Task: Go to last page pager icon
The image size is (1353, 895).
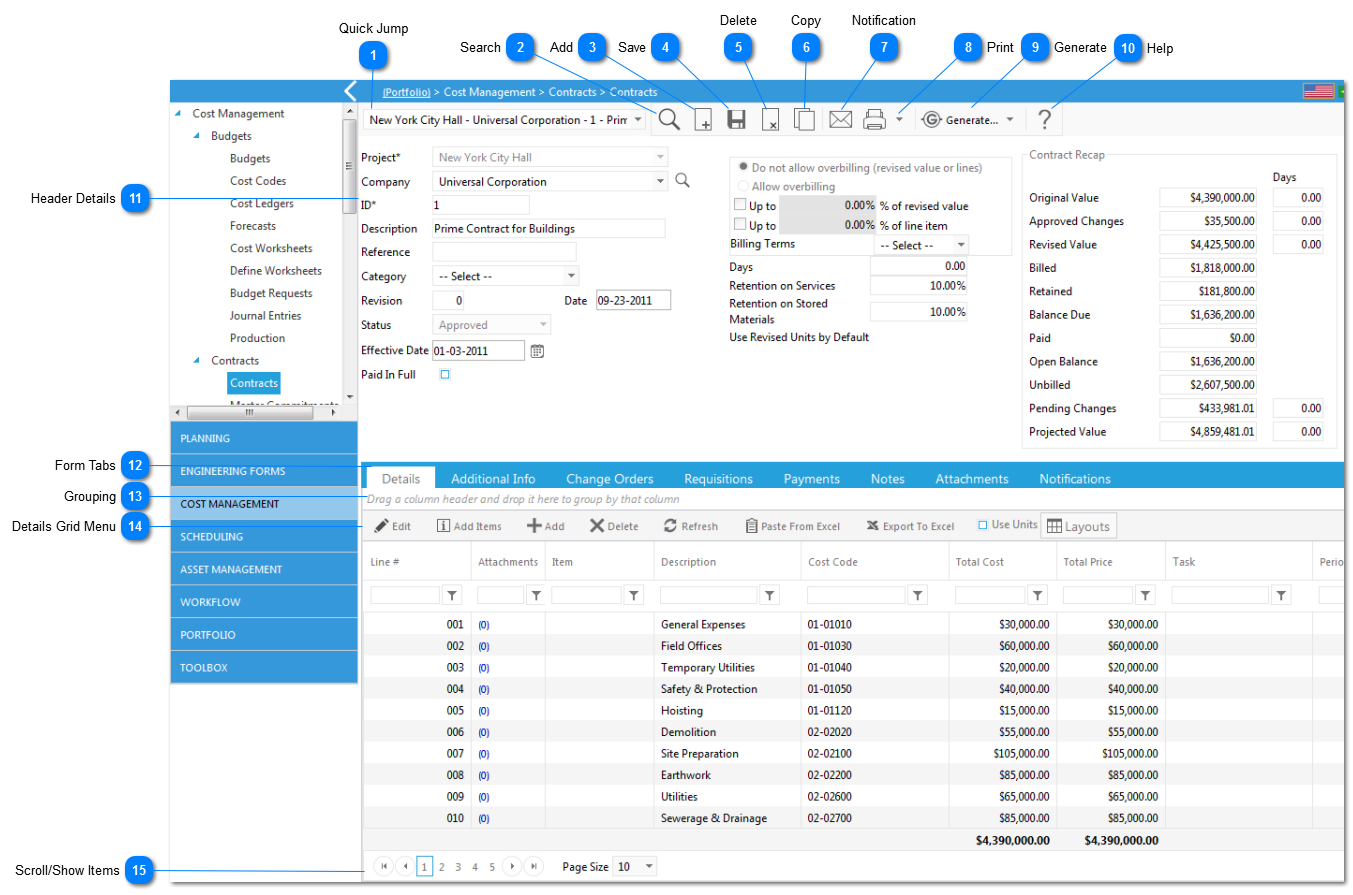Action: point(534,866)
